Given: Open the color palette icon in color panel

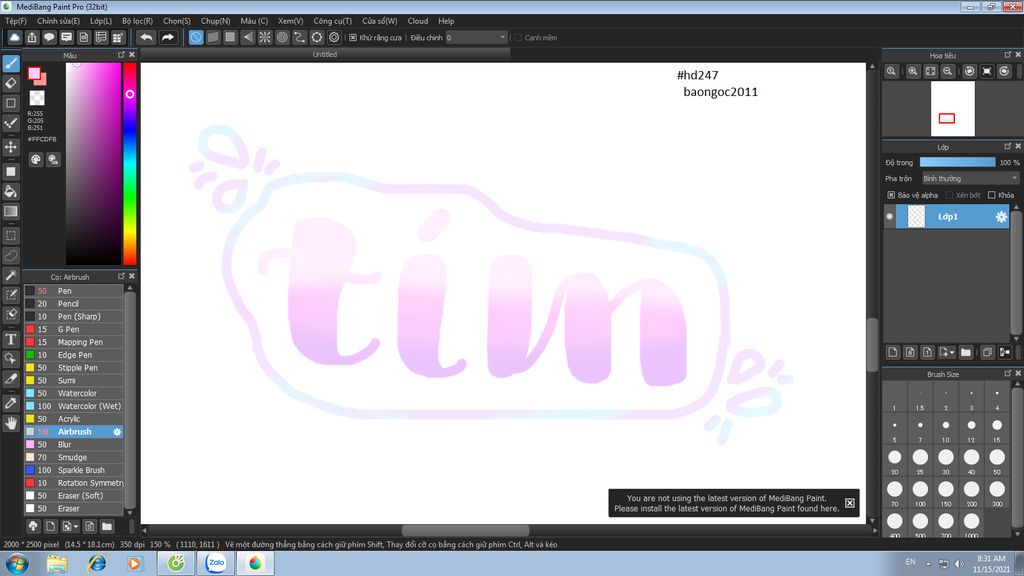Looking at the screenshot, I should (x=36, y=159).
